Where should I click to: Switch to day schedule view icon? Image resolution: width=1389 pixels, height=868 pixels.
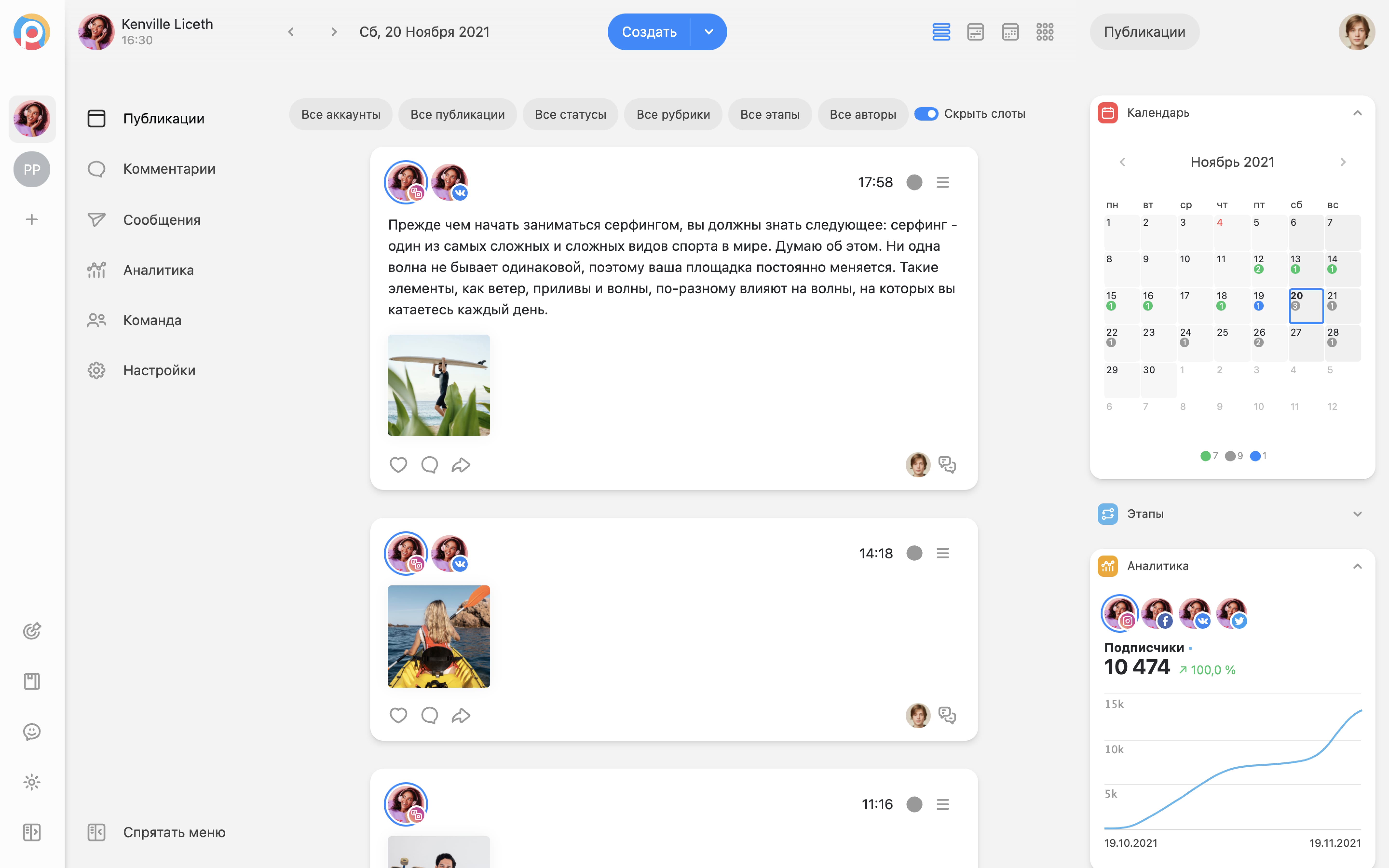976,32
